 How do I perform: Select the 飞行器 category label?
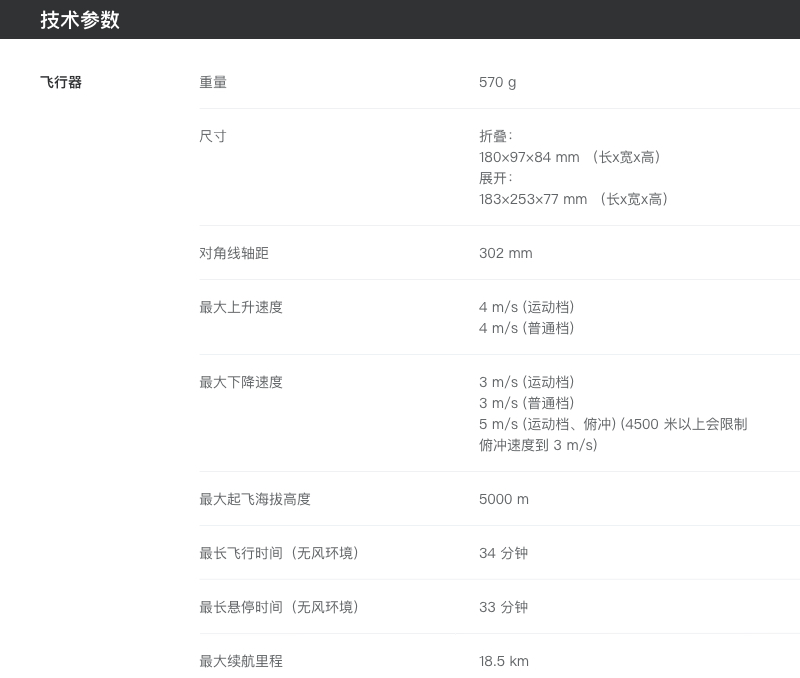(61, 82)
